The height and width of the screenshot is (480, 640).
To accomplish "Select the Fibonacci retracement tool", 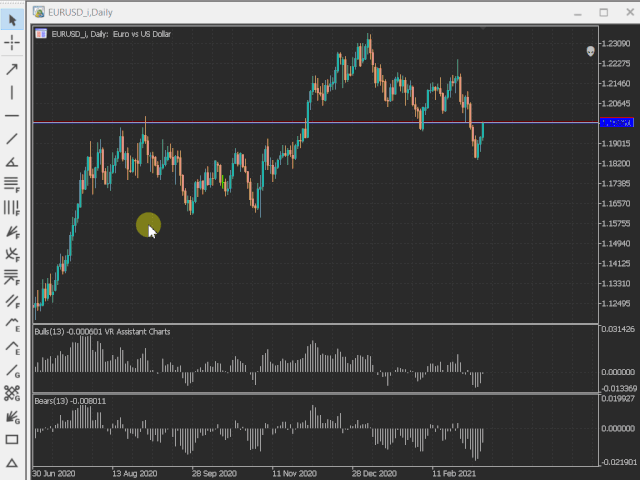I will coord(12,185).
